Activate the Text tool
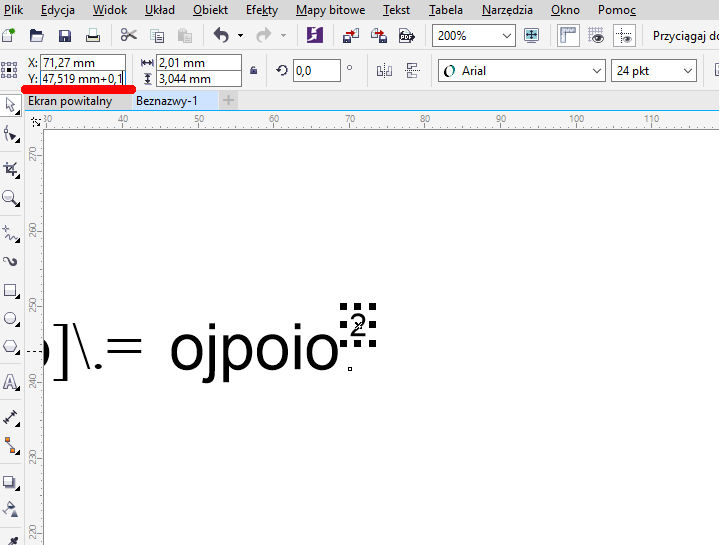Screen dimensions: 719x545 point(10,382)
